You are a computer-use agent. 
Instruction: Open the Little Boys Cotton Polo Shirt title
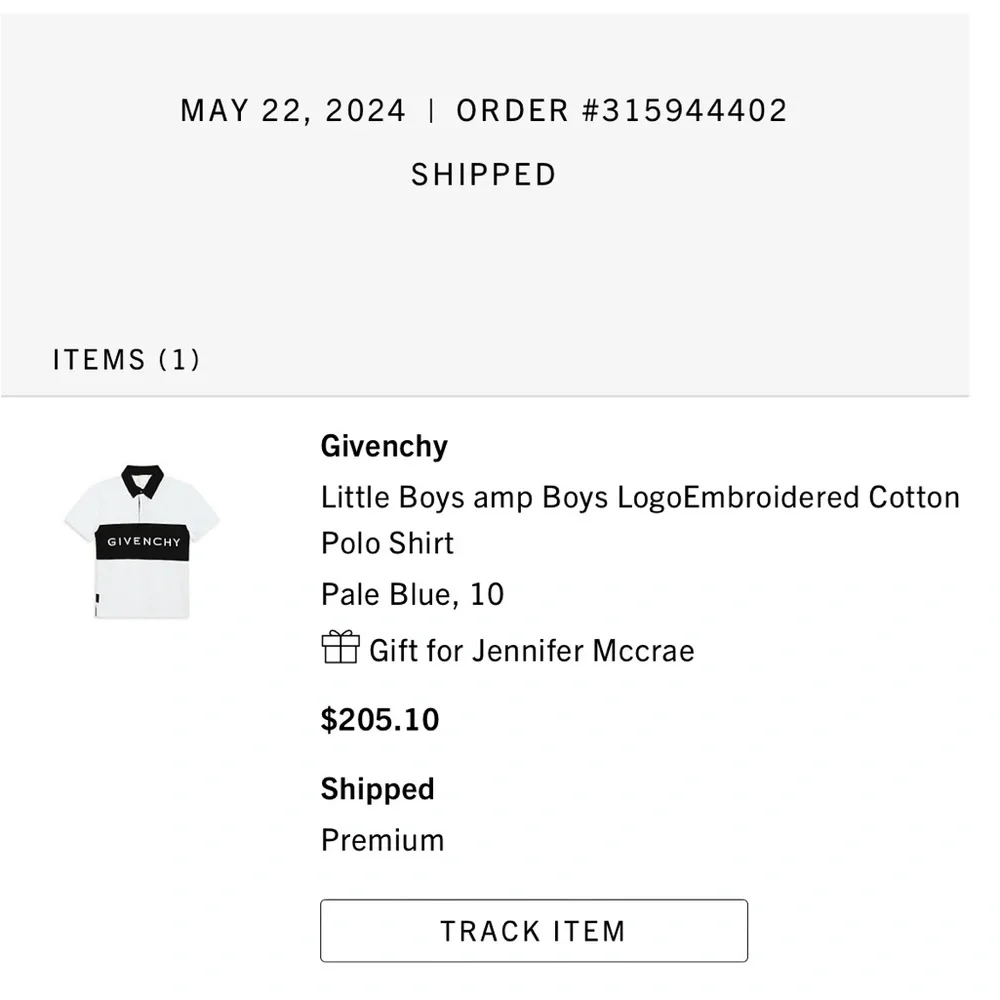[x=640, y=498]
